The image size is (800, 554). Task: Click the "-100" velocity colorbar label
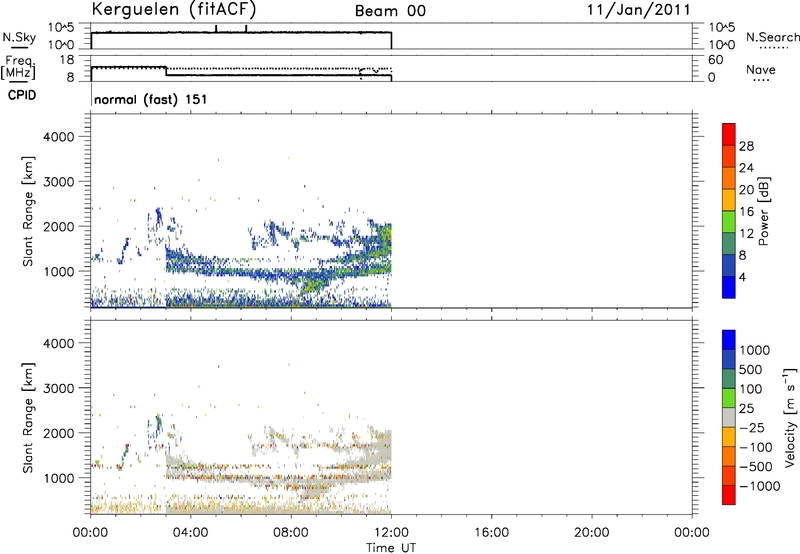tap(755, 447)
